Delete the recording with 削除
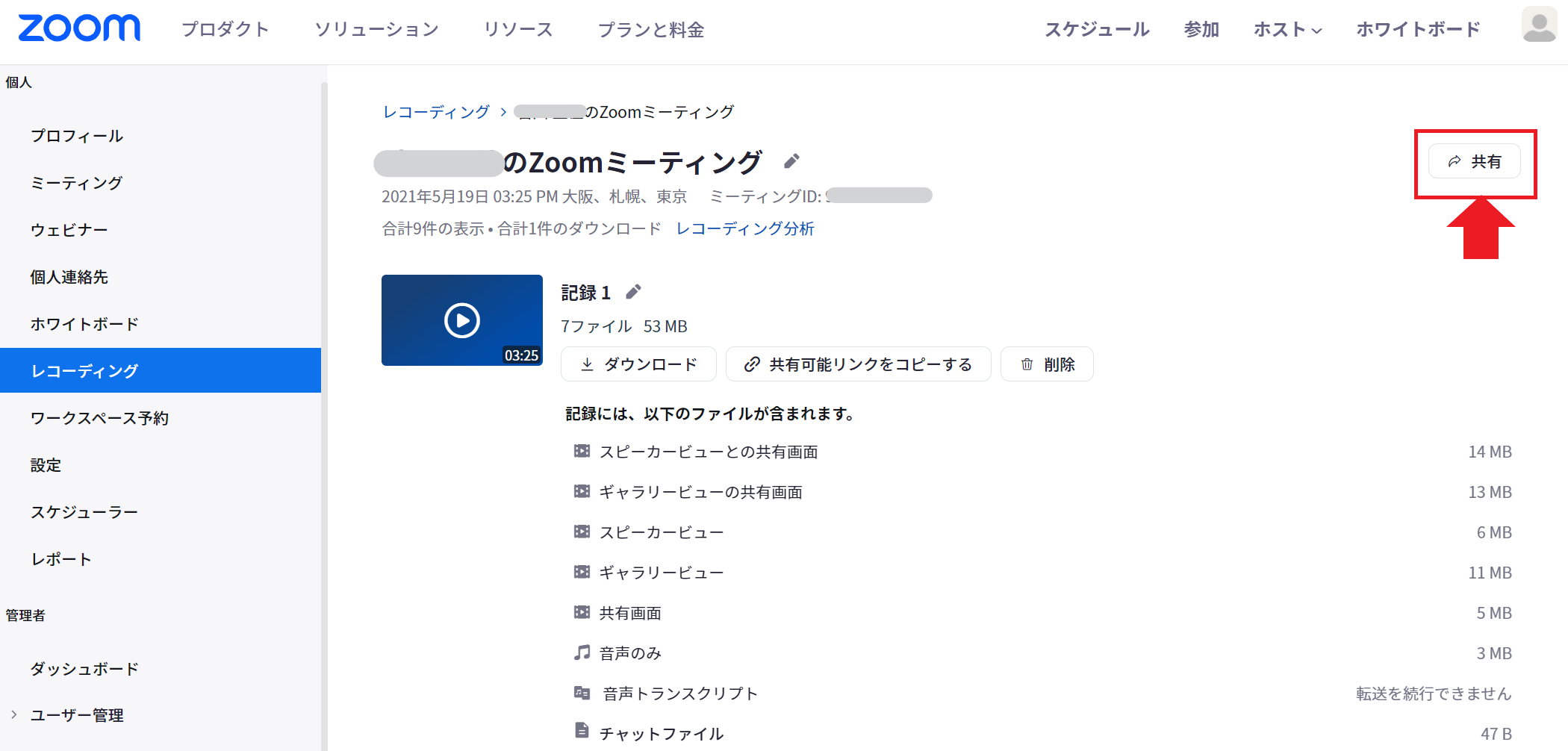The height and width of the screenshot is (751, 1568). click(x=1047, y=364)
